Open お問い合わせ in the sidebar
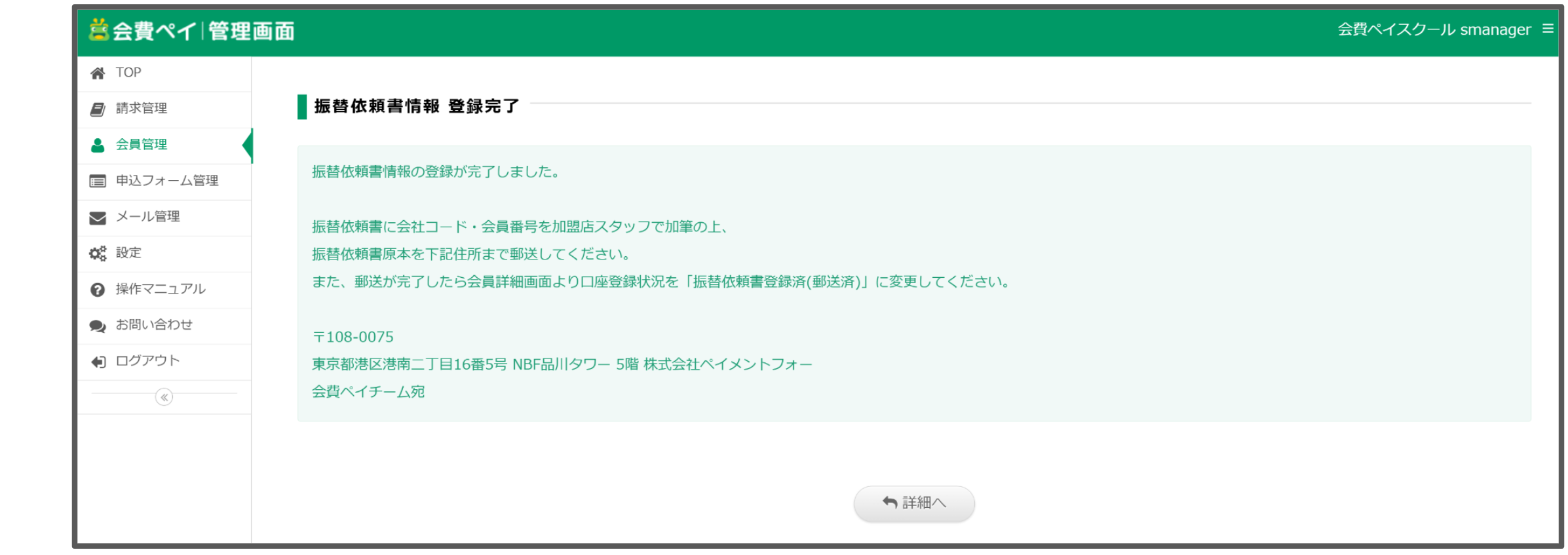Image resolution: width=1568 pixels, height=555 pixels. coord(164,326)
